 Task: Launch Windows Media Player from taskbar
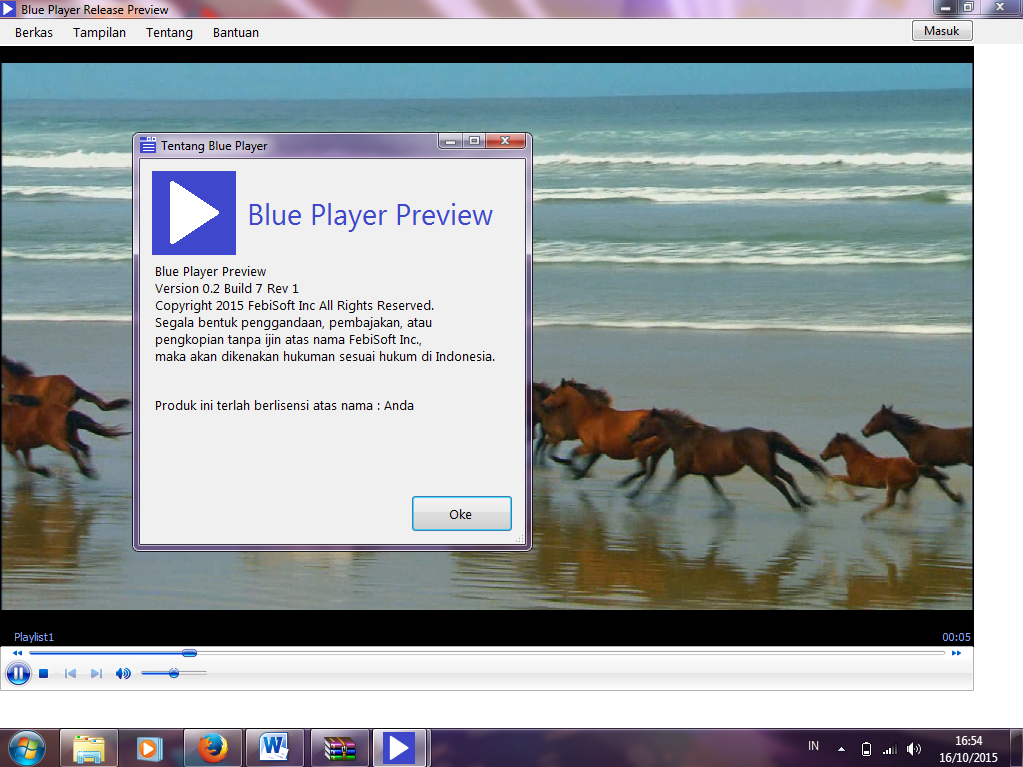[149, 748]
